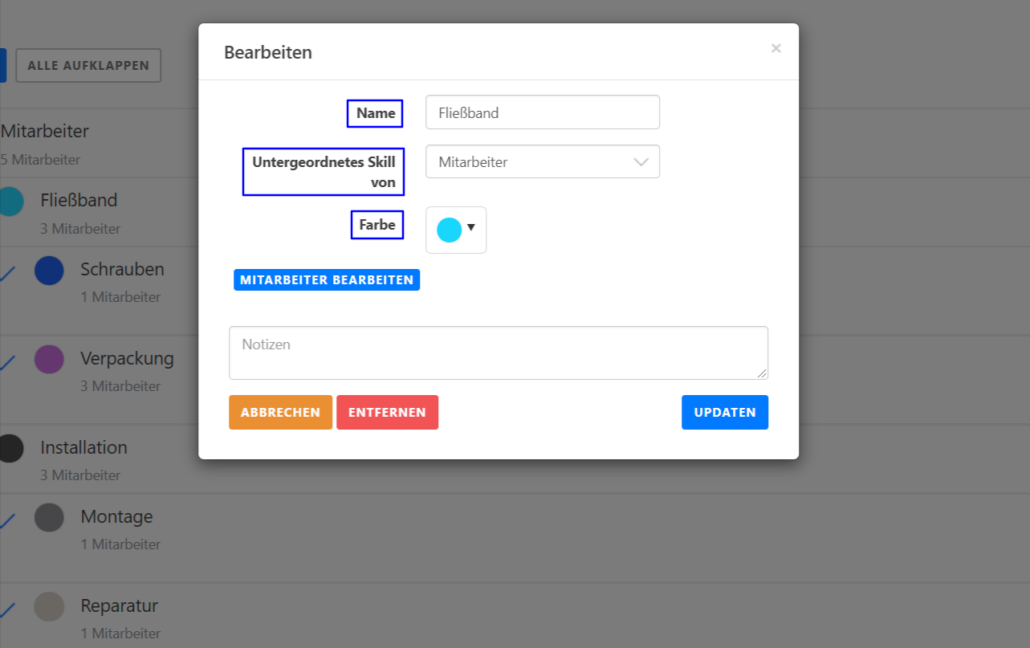Viewport: 1030px width, 648px height.
Task: Click the blue Updaten button
Action: pyautogui.click(x=724, y=412)
